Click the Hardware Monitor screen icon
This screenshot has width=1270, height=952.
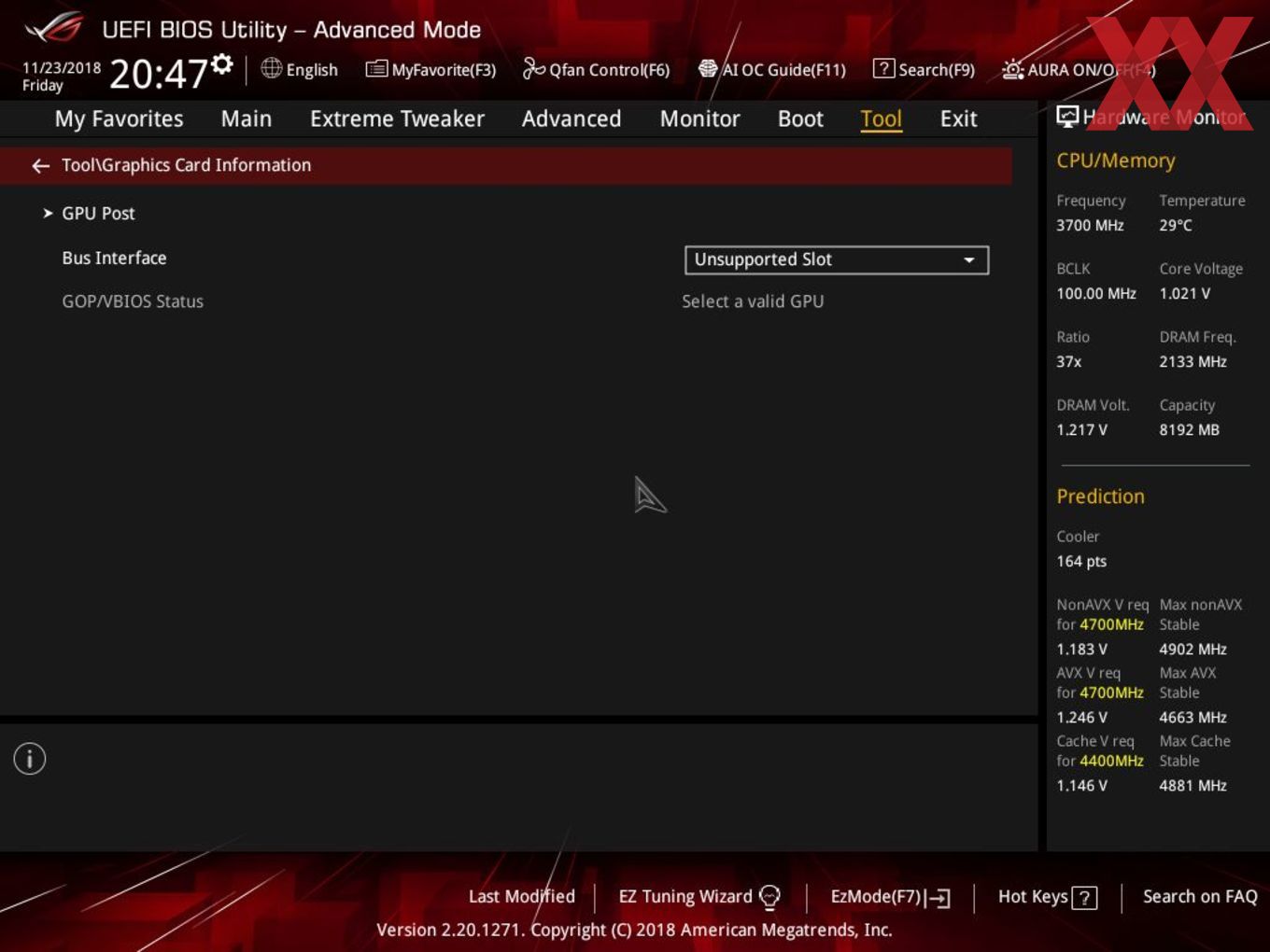(1067, 117)
